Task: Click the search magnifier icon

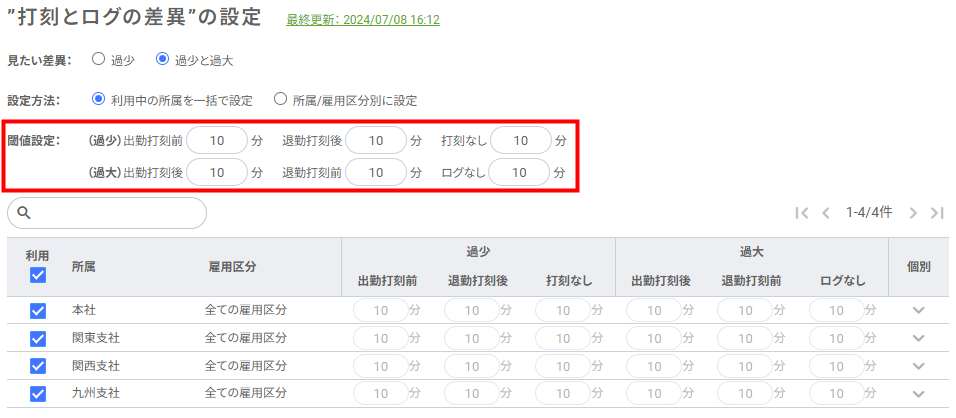Action: pyautogui.click(x=25, y=213)
